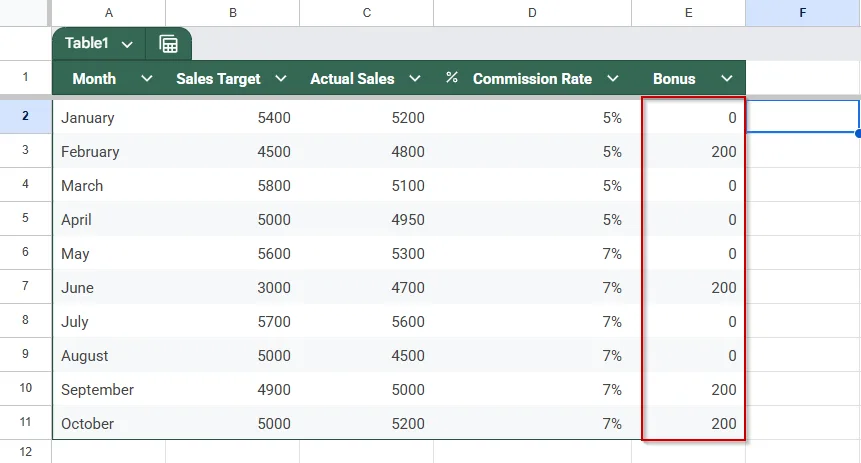Click the table view calculator icon

[169, 44]
